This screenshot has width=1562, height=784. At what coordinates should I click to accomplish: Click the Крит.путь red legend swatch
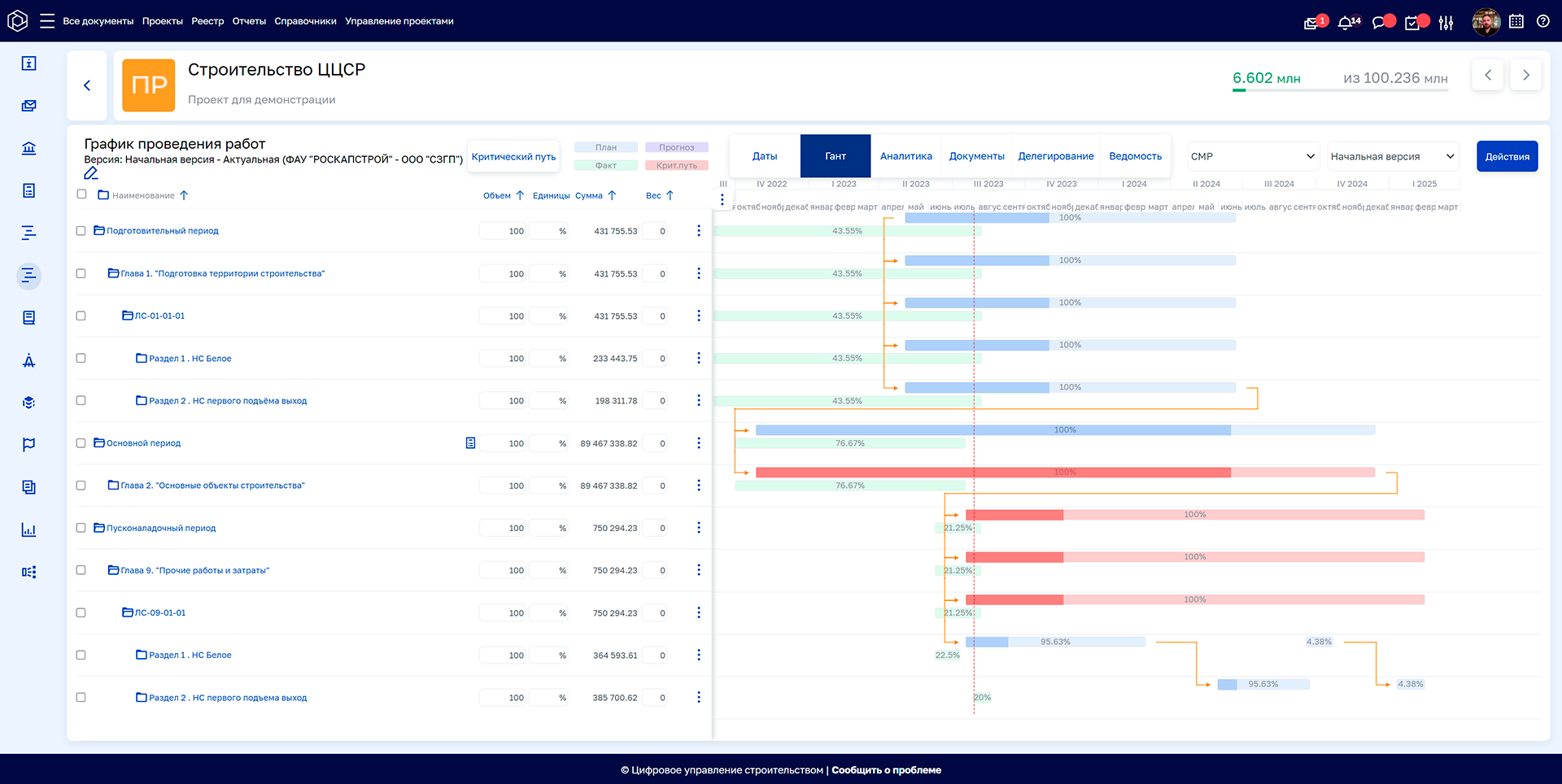[x=677, y=166]
